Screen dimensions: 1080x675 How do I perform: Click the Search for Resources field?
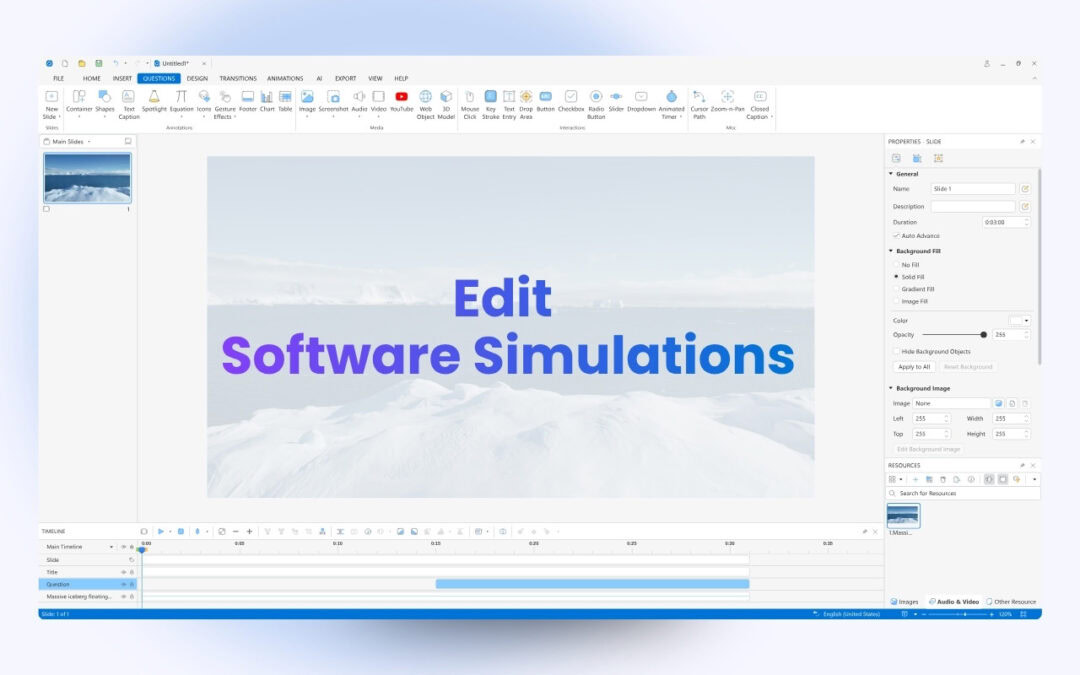click(963, 493)
